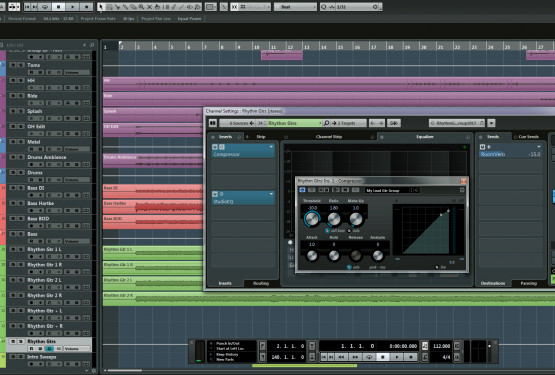Click the search icon beside Rhythm Gtrs name

click(x=326, y=123)
